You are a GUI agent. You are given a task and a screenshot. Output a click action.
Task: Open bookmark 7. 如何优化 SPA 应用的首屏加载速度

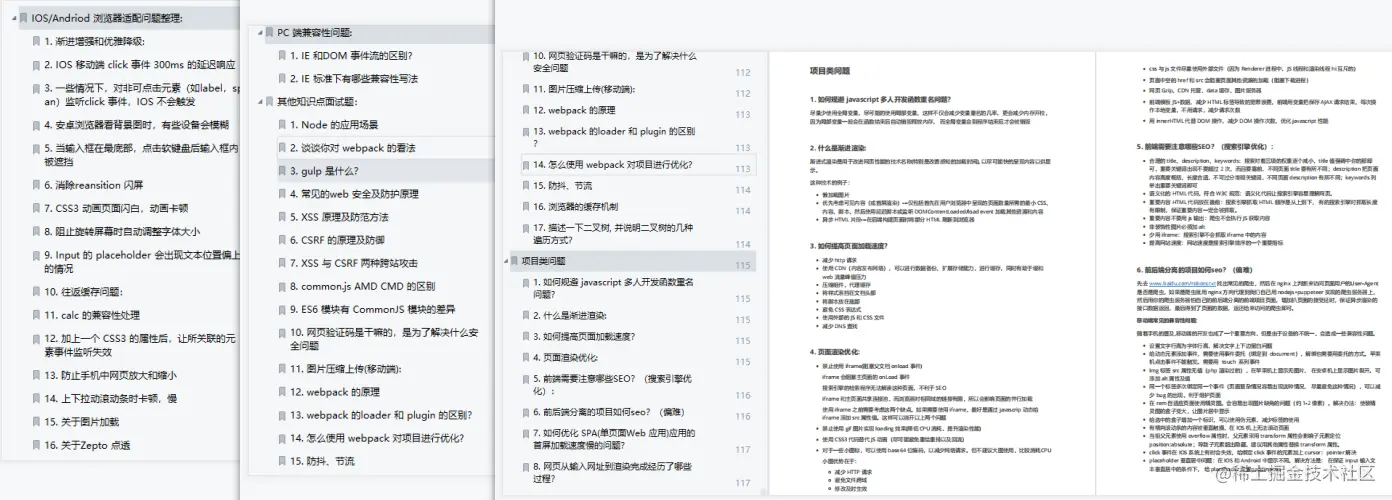pyautogui.click(x=614, y=439)
